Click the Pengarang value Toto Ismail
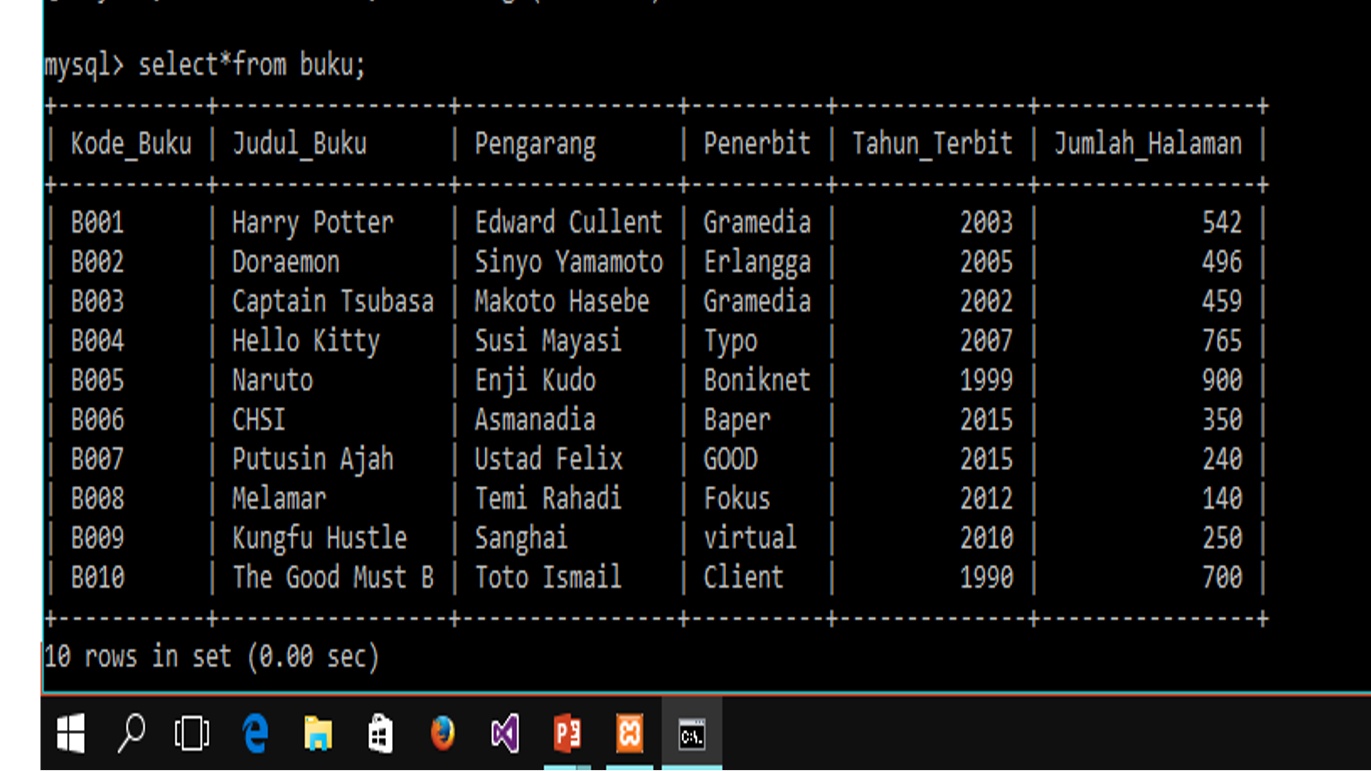Viewport: 1371px width, 771px height. pyautogui.click(x=547, y=577)
